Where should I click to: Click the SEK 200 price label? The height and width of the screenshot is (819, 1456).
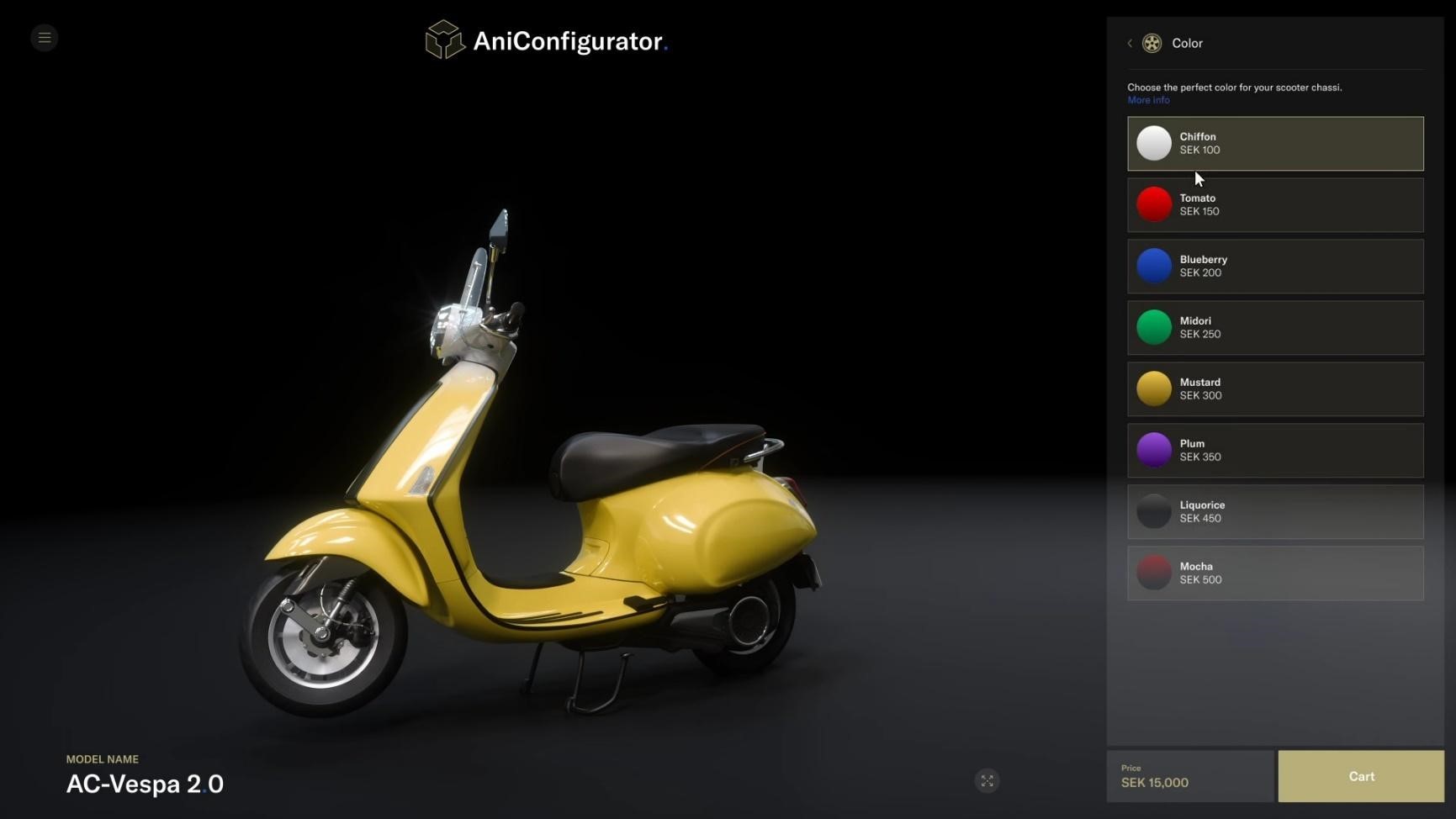(1200, 273)
